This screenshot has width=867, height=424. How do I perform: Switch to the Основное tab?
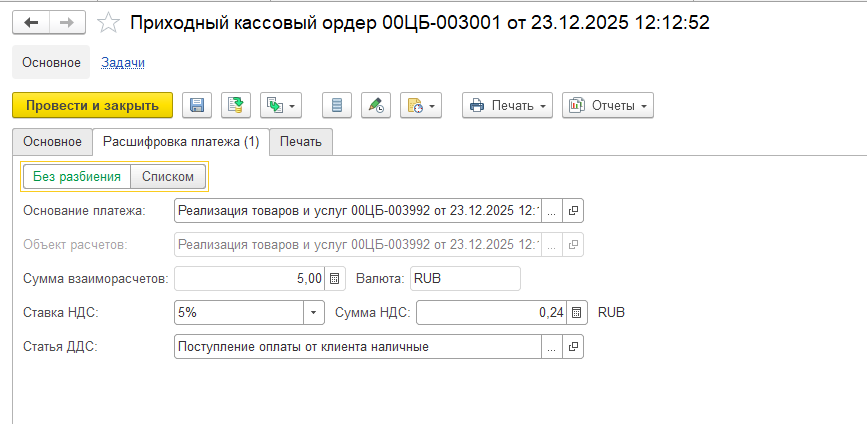coord(52,142)
